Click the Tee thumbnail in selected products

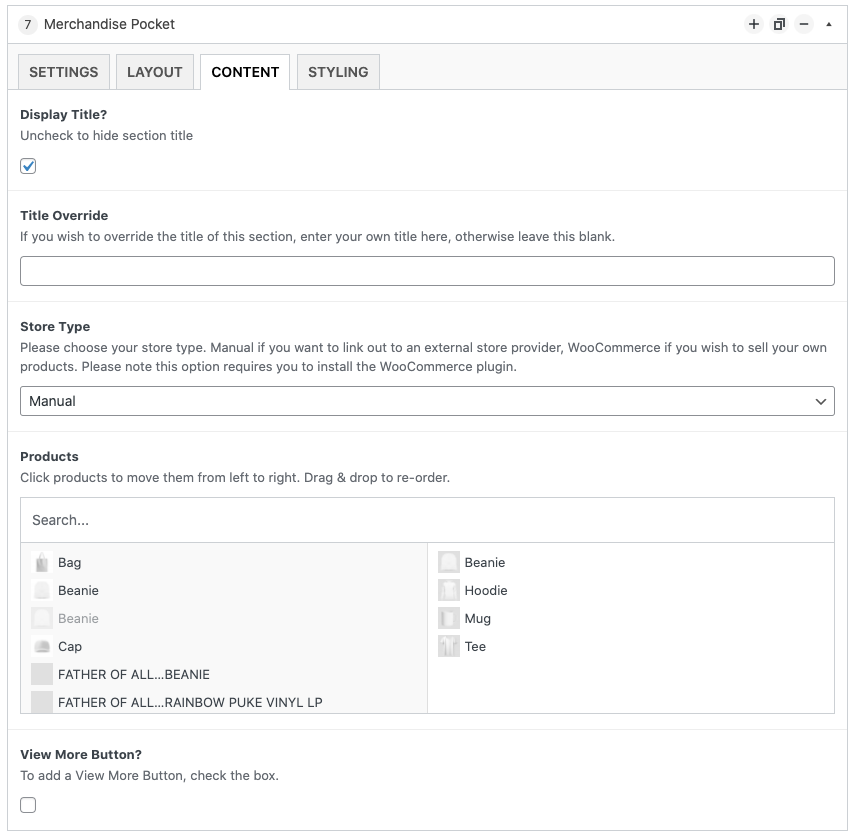click(449, 646)
